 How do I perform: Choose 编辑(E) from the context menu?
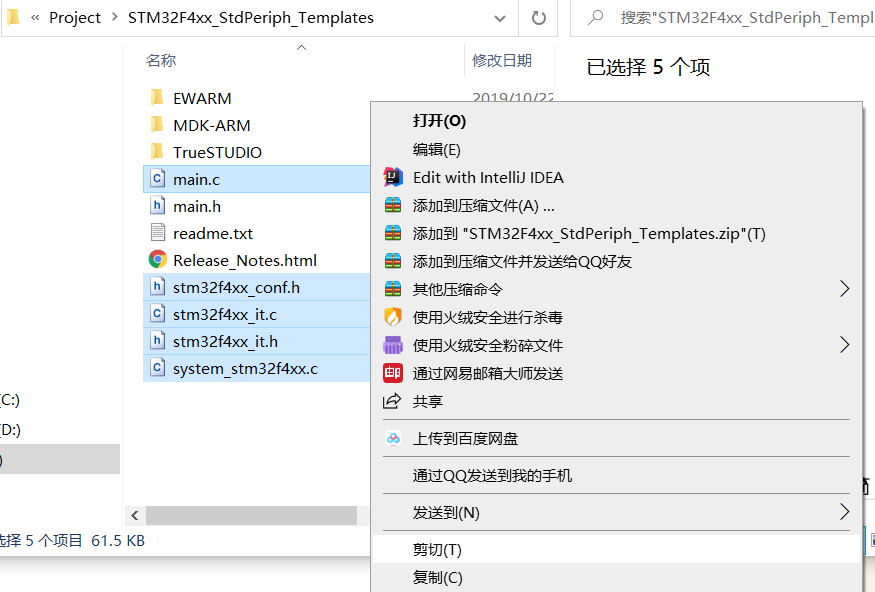point(617,150)
